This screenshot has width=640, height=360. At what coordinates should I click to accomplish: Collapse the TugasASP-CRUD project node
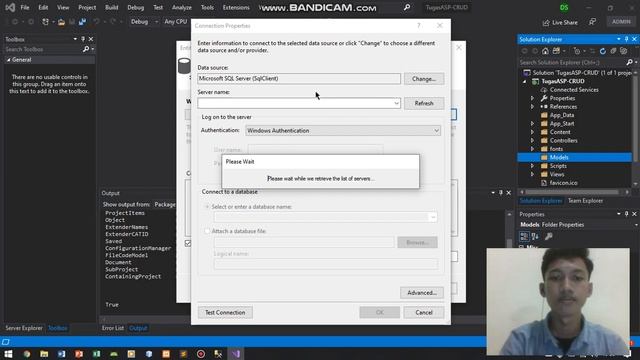pos(525,81)
